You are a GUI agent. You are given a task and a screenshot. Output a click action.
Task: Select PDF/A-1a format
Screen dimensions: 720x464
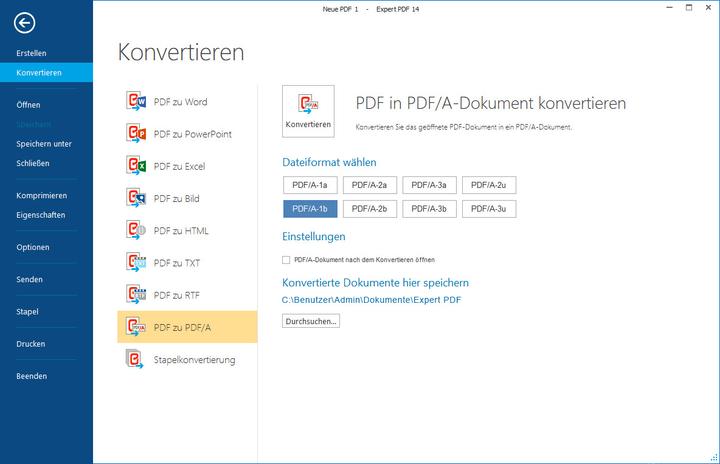click(310, 185)
